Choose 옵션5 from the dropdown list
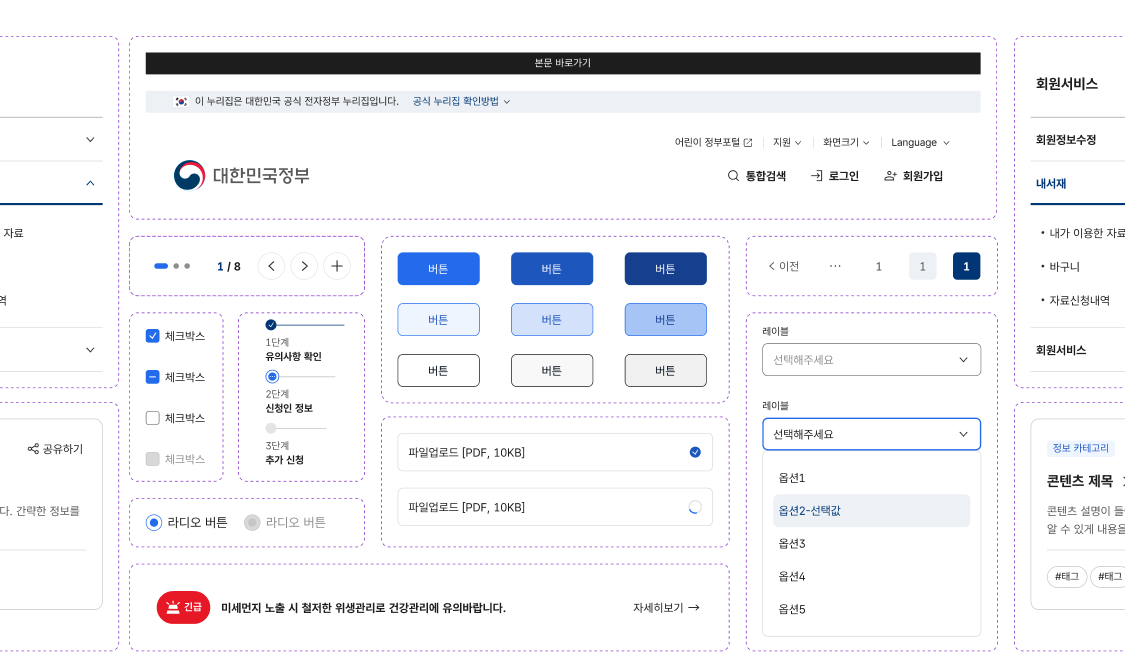The width and height of the screenshot is (1125, 660). (871, 609)
